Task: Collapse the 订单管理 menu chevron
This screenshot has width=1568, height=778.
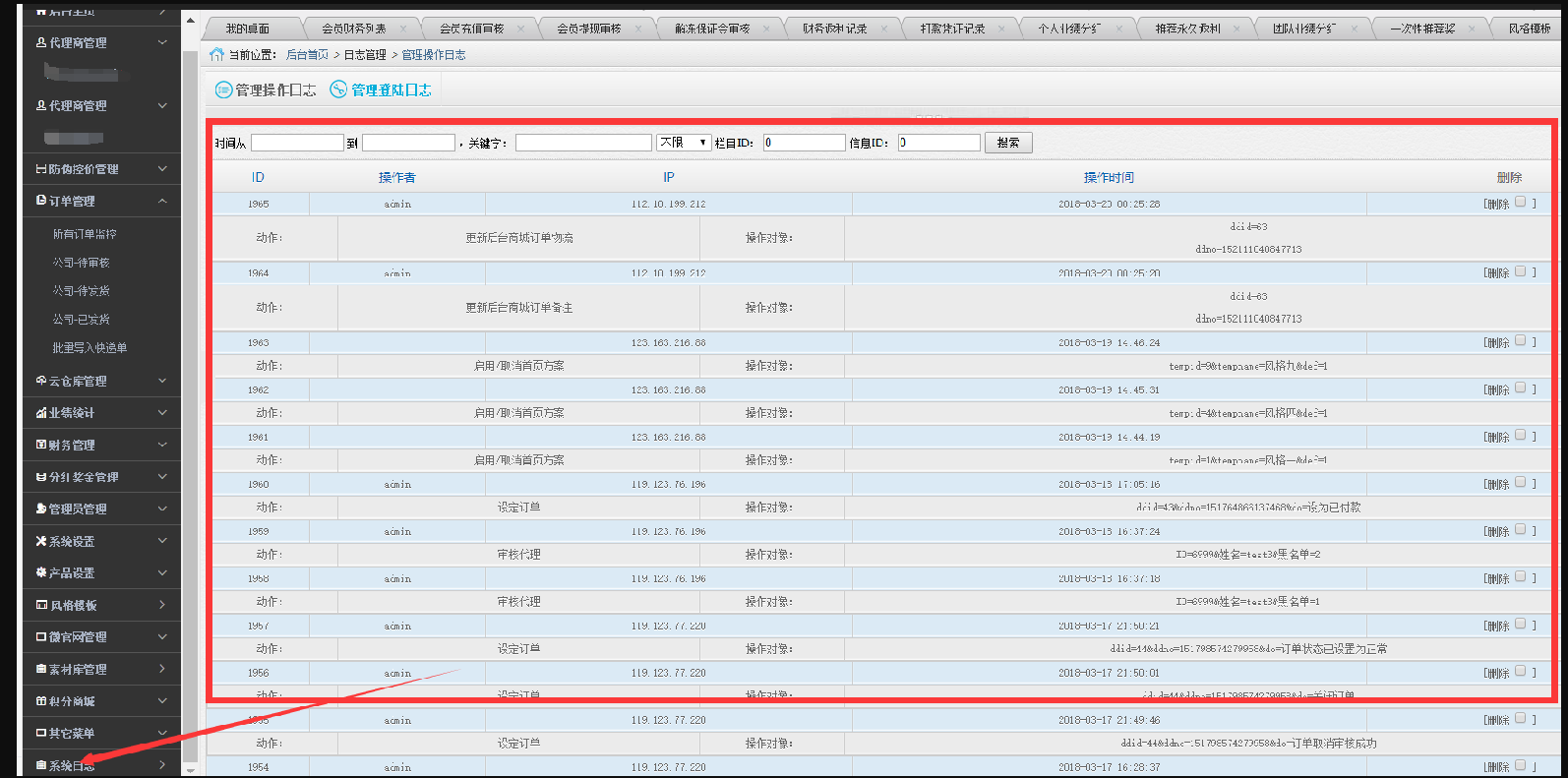Action: (x=162, y=201)
